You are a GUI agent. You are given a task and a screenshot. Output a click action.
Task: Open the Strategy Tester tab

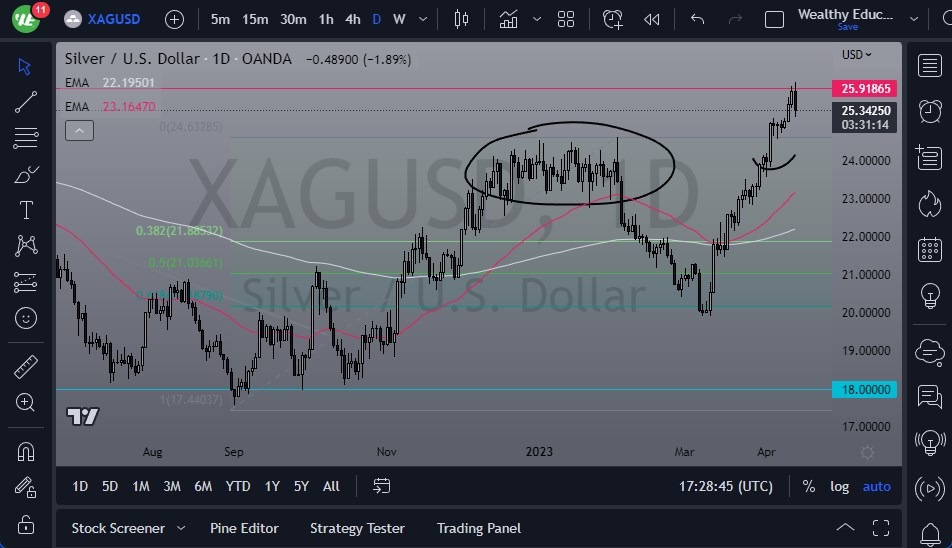click(357, 528)
